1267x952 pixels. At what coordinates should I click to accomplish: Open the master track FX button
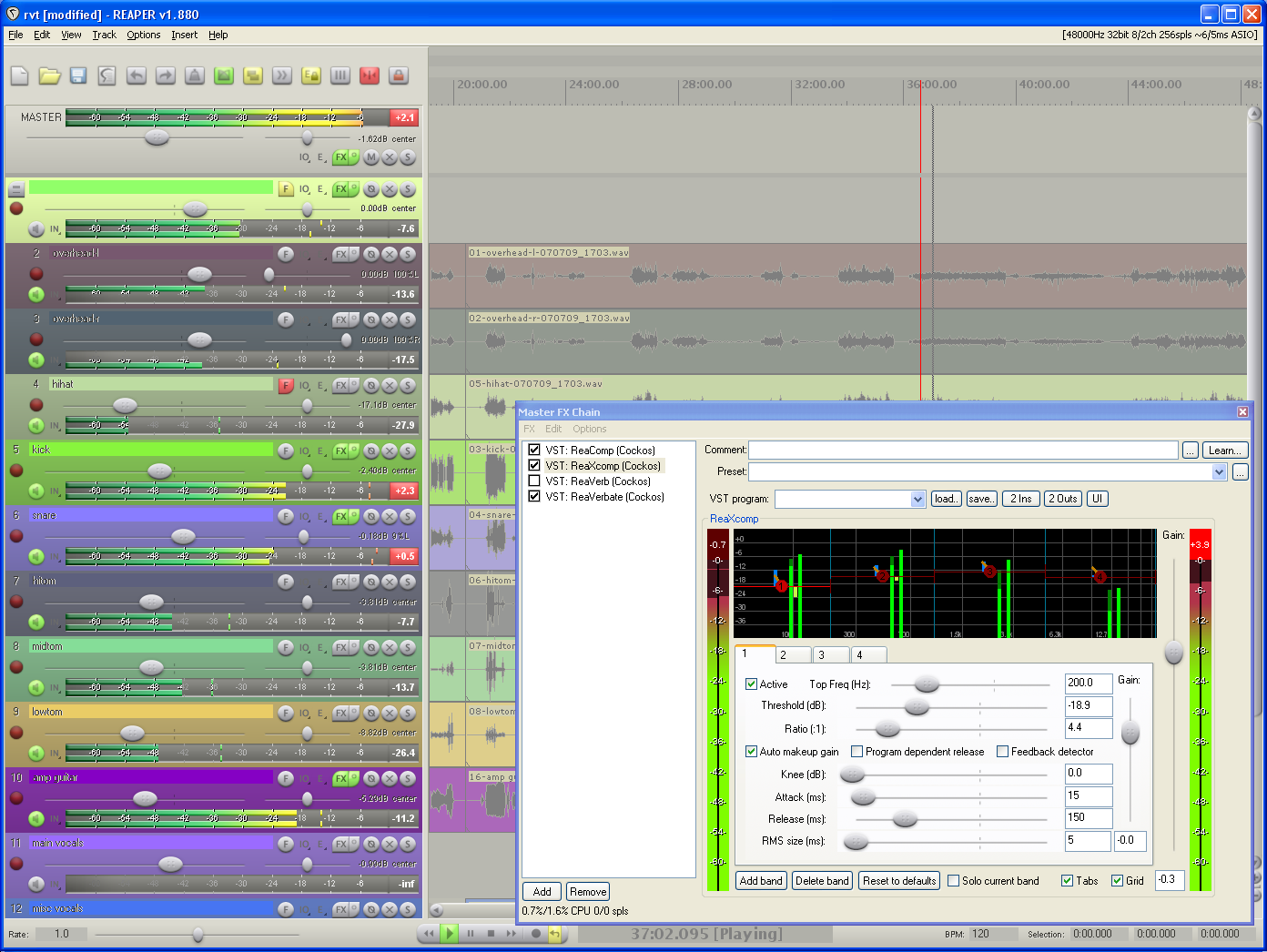(x=341, y=157)
